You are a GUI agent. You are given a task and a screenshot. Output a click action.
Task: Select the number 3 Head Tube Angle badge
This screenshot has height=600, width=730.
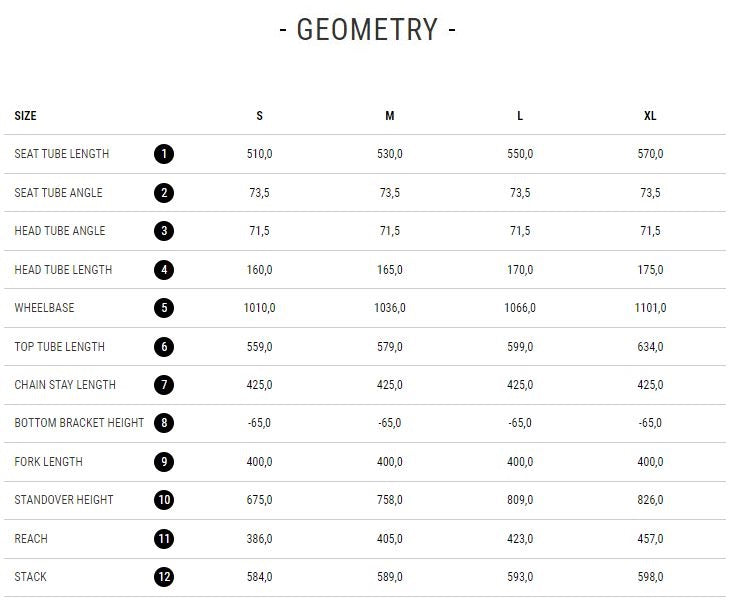165,231
